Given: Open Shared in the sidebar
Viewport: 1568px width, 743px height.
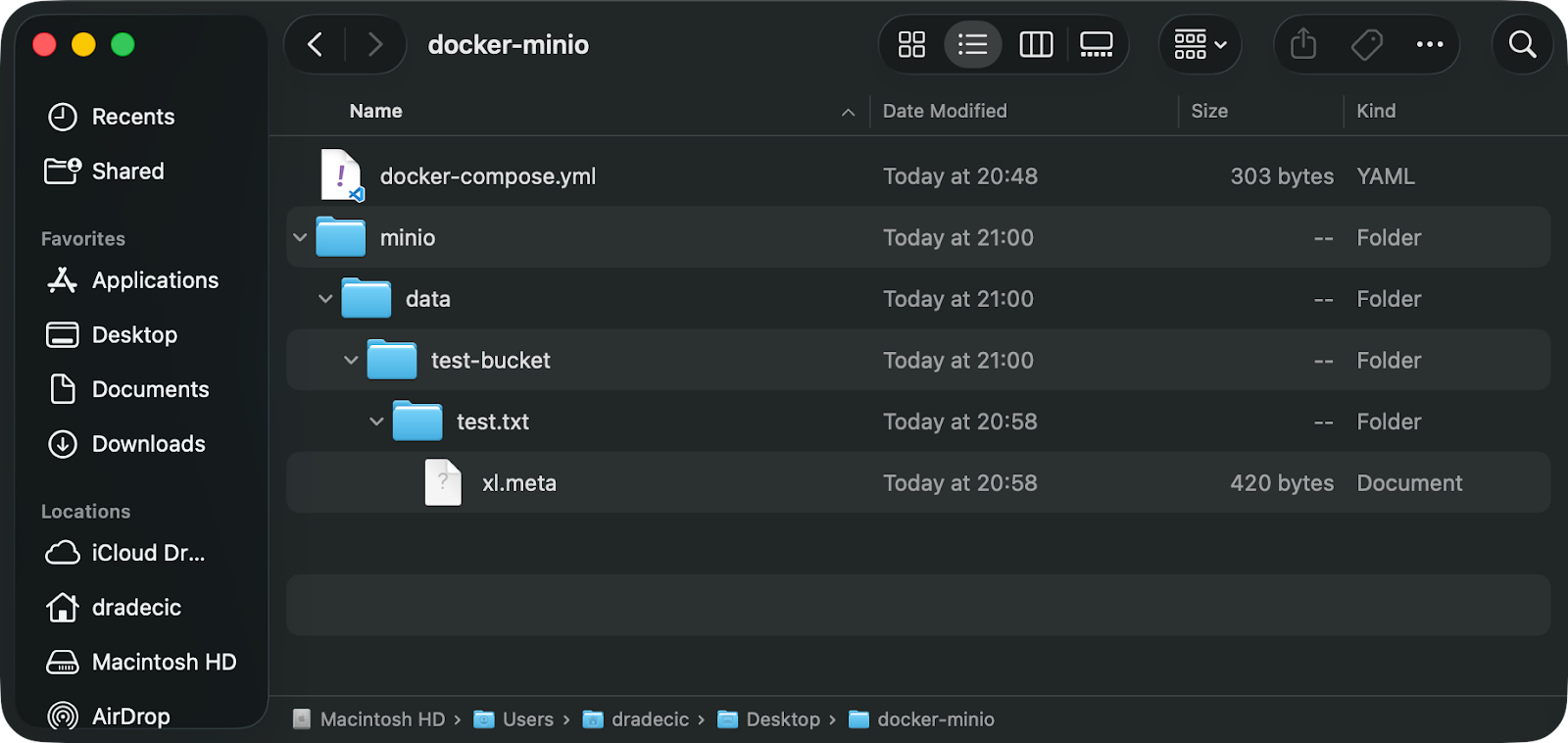Looking at the screenshot, I should pyautogui.click(x=105, y=172).
